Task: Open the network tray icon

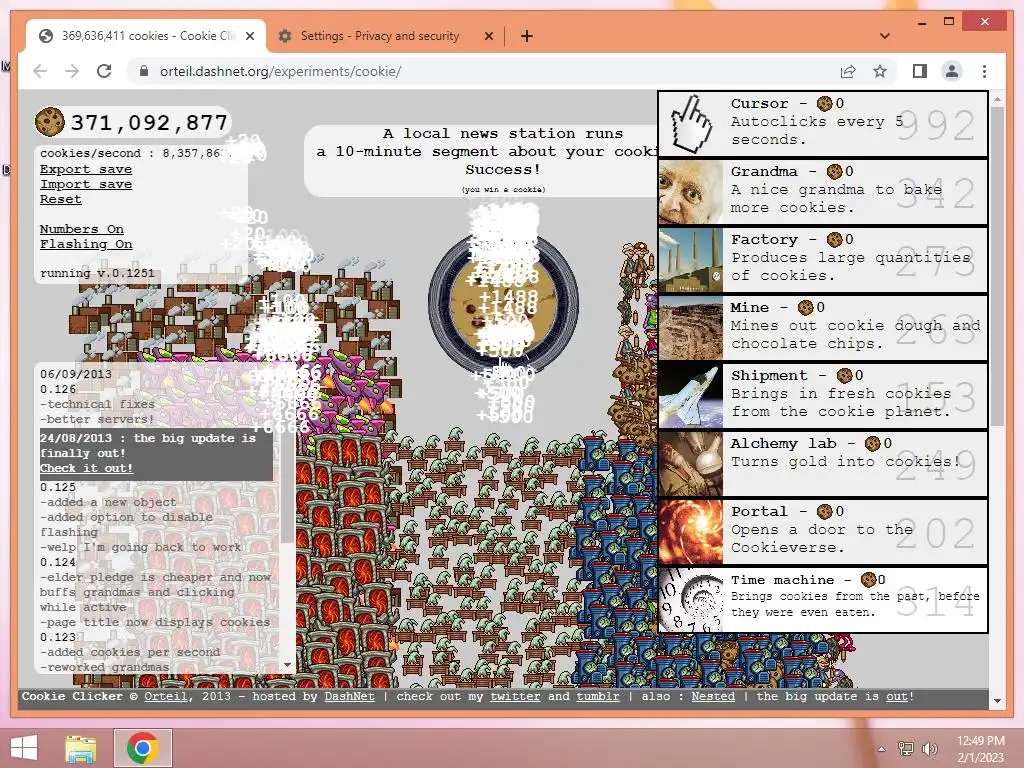Action: click(x=906, y=749)
